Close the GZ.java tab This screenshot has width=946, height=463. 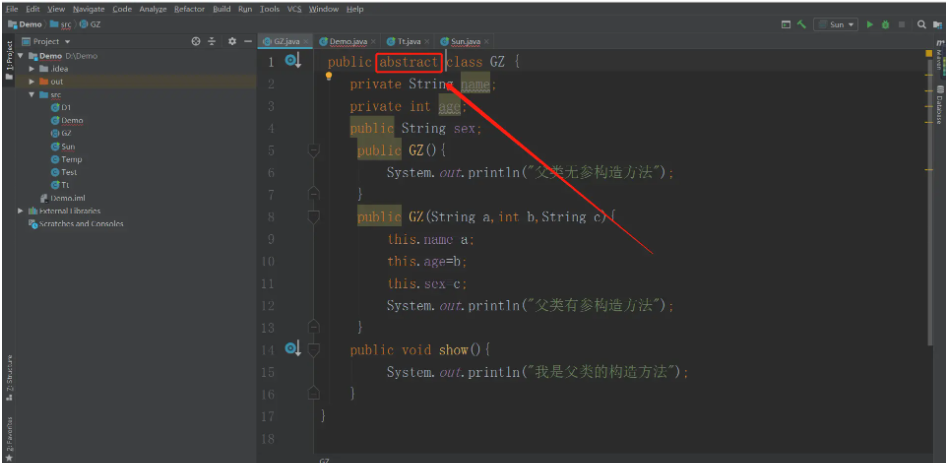pos(306,42)
